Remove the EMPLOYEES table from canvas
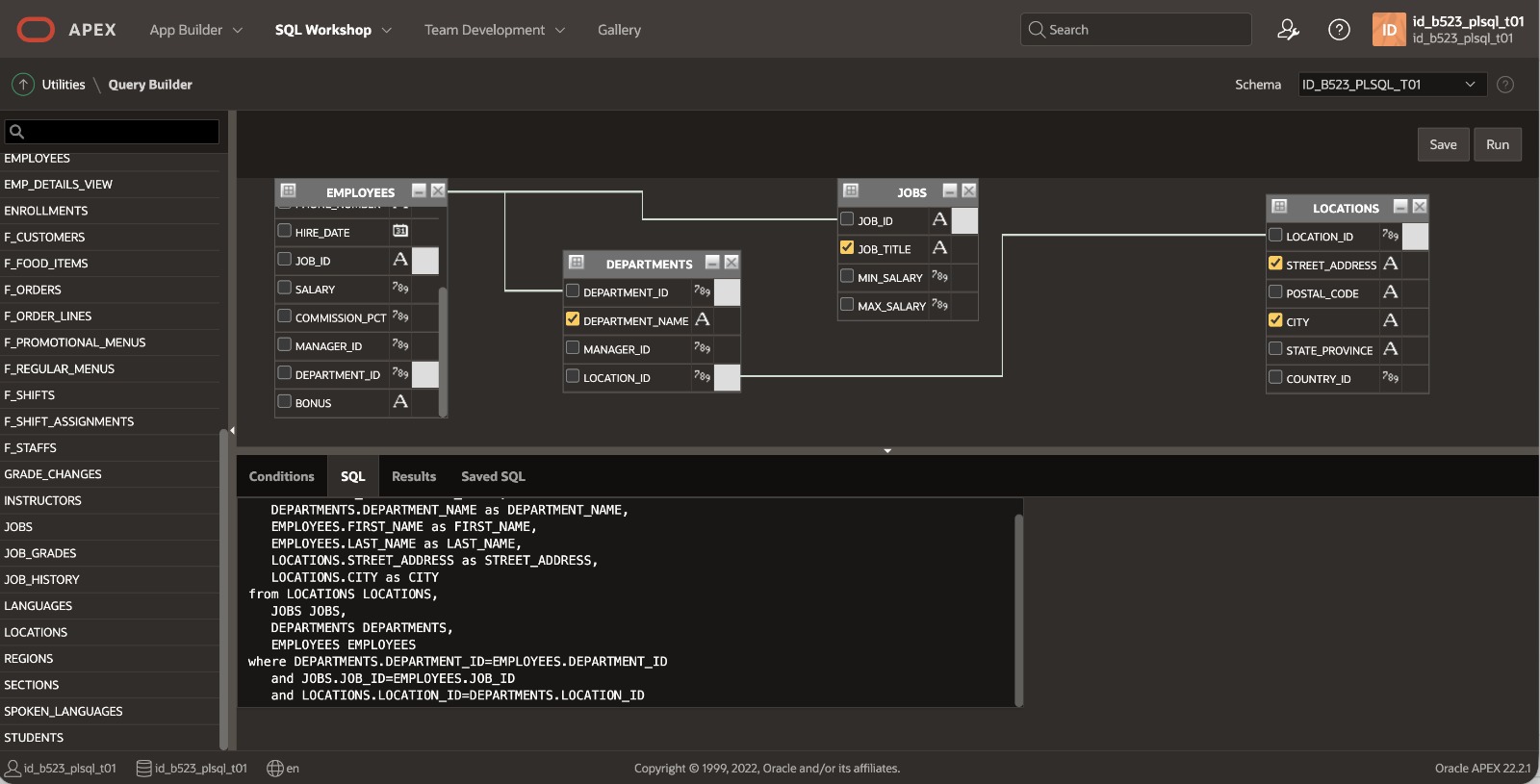This screenshot has width=1540, height=784. [438, 190]
